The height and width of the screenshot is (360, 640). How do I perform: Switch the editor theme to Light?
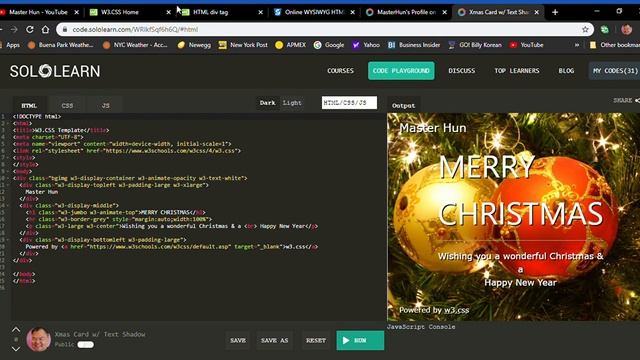click(x=292, y=103)
